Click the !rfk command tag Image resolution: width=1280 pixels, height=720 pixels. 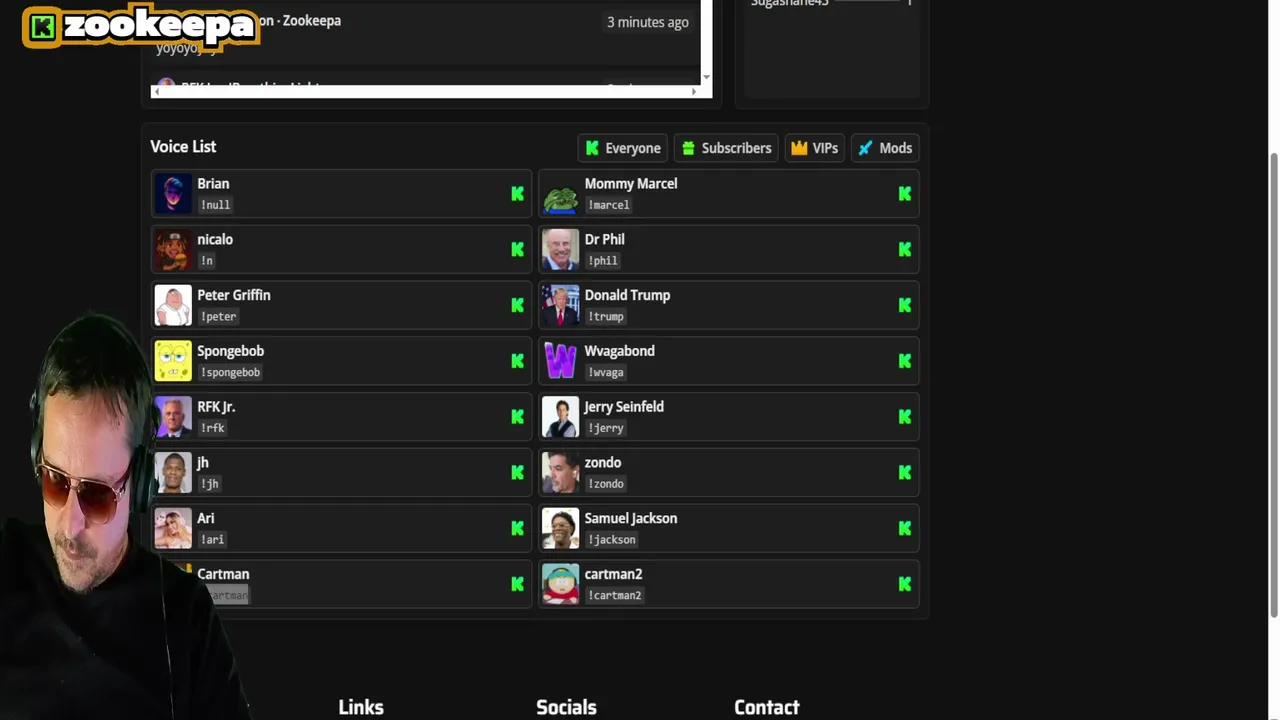tap(212, 428)
